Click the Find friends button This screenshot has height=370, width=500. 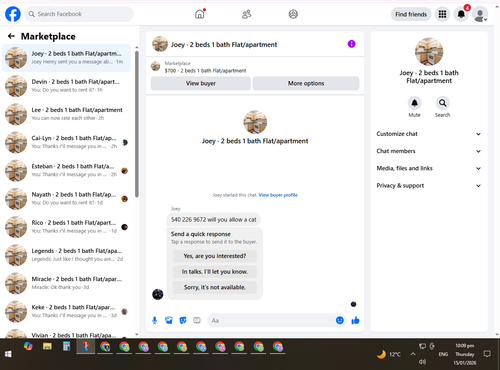(x=411, y=14)
